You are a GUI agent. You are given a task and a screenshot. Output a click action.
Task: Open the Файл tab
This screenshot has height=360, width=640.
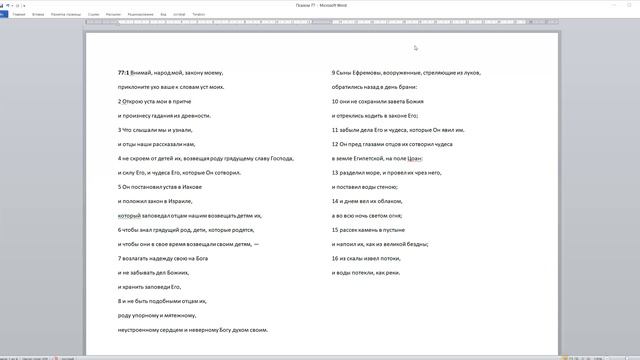click(x=3, y=14)
